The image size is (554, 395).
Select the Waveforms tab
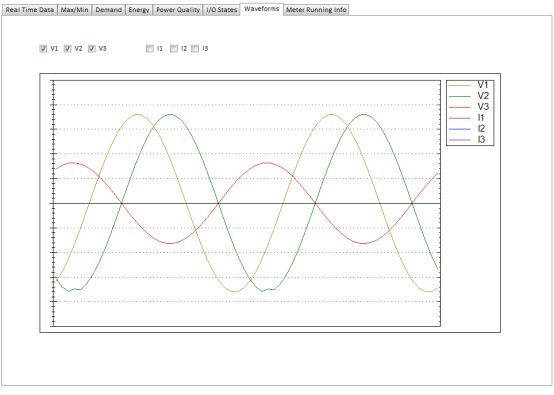click(262, 9)
